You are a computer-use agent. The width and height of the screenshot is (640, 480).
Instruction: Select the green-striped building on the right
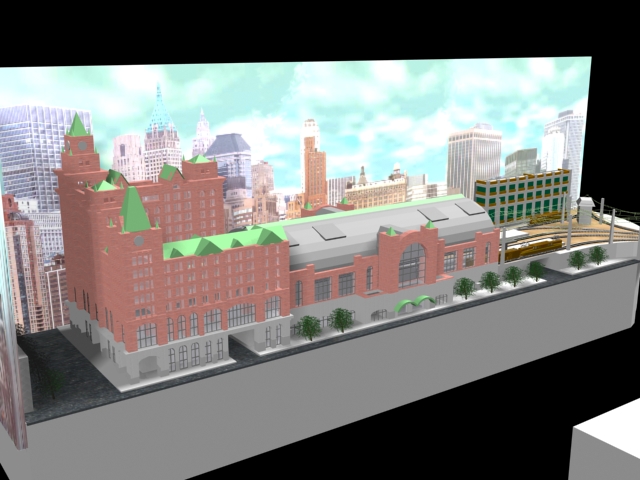pos(521,196)
